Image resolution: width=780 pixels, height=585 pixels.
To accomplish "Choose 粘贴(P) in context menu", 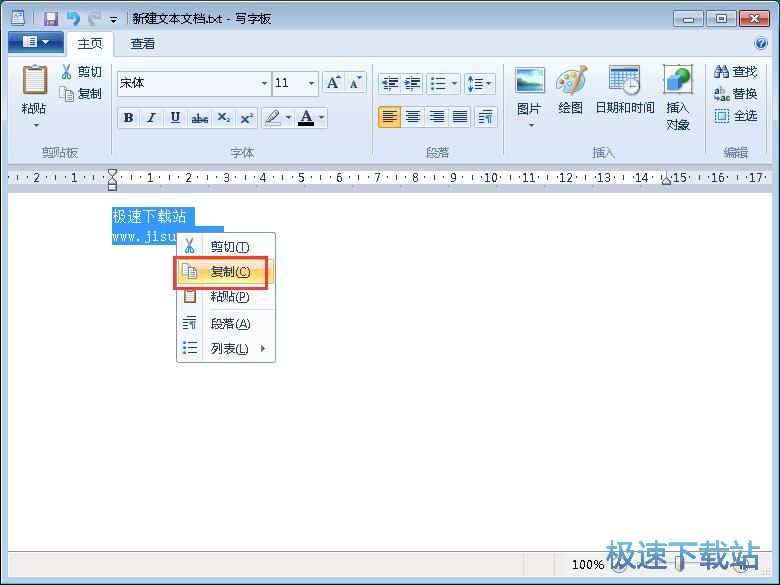I will [226, 296].
